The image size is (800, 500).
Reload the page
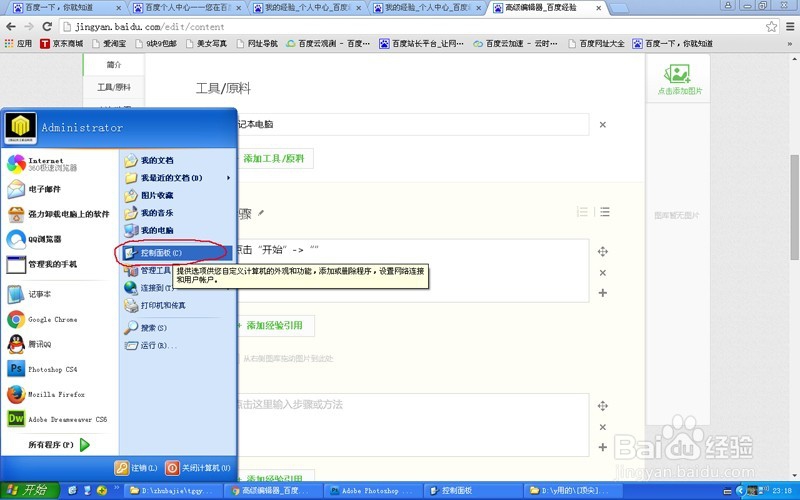click(x=47, y=27)
